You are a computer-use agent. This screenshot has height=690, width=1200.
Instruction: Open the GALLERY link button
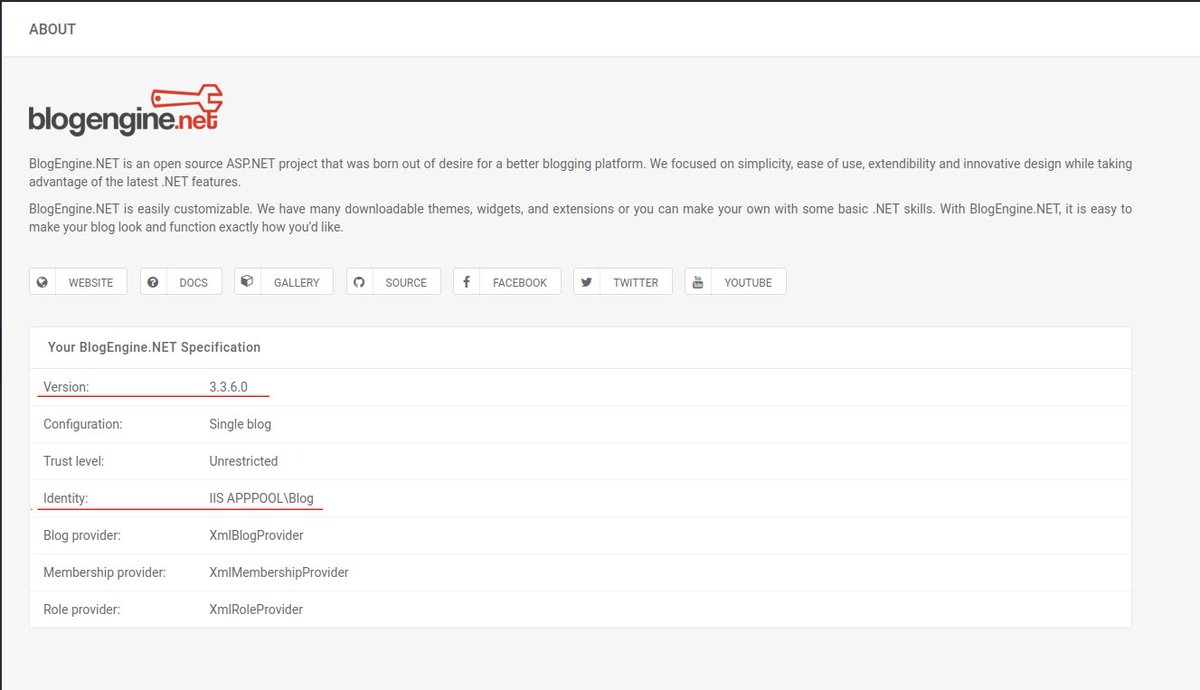point(284,282)
